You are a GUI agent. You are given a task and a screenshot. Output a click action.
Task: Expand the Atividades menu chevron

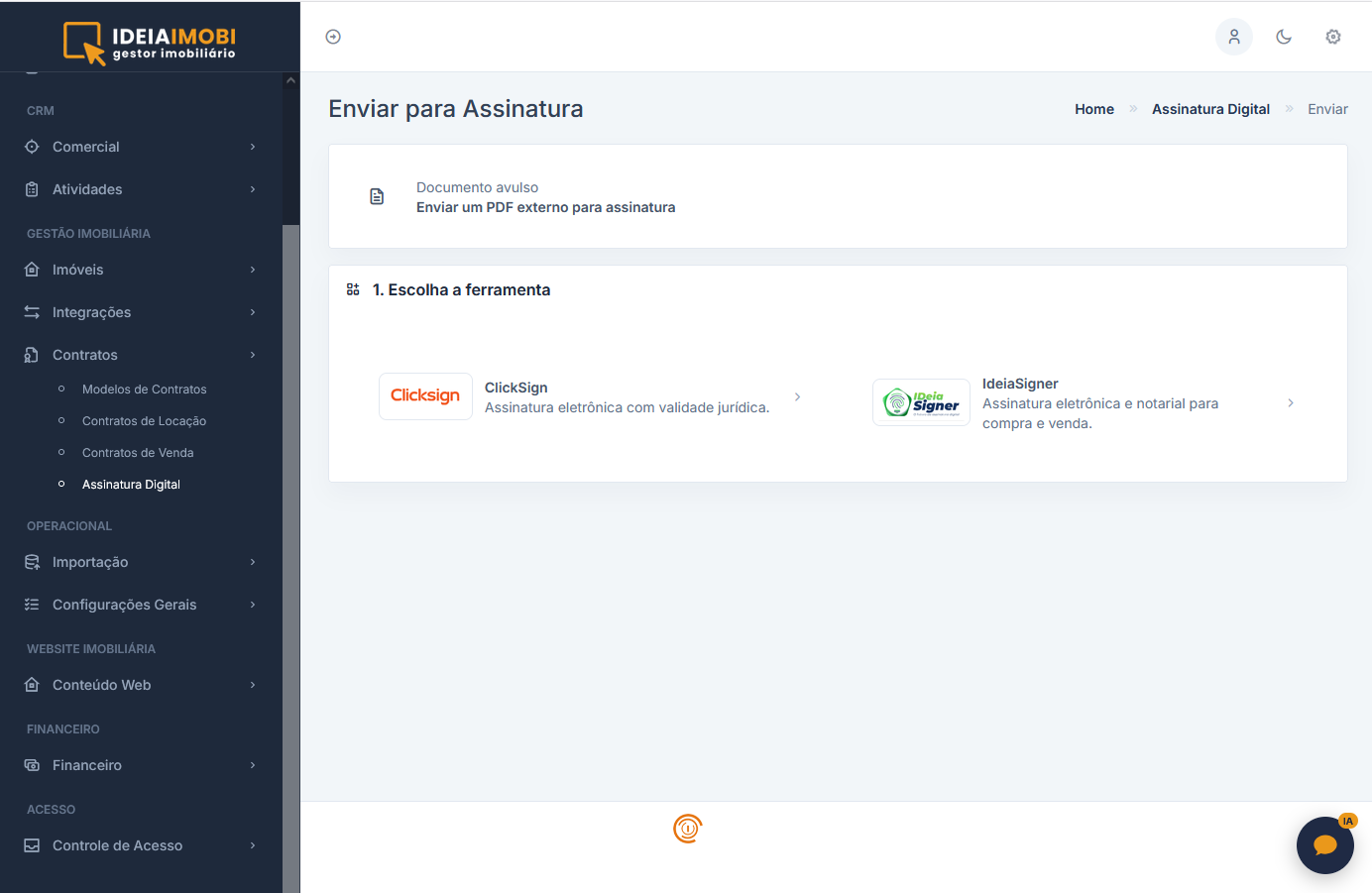pos(253,189)
